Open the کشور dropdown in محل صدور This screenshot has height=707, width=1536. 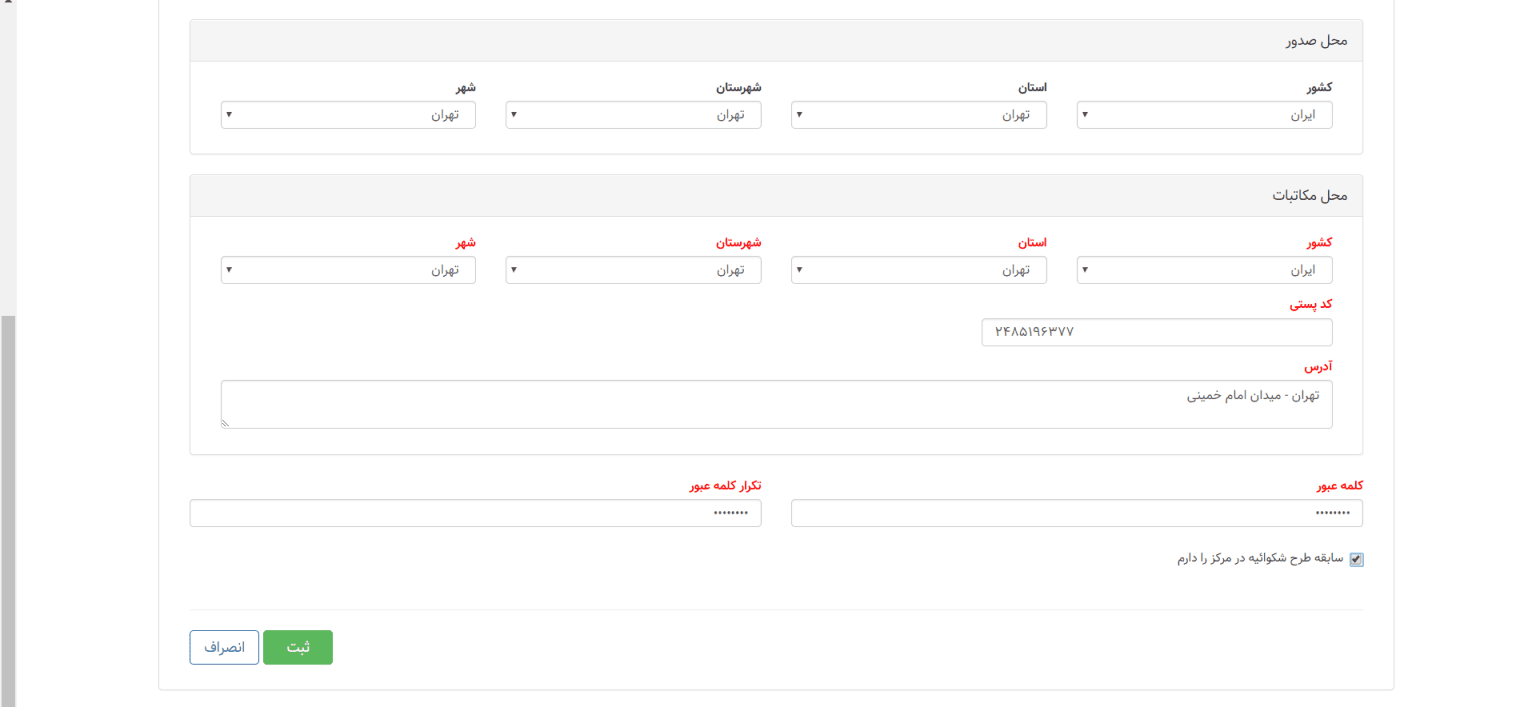[x=1204, y=115]
